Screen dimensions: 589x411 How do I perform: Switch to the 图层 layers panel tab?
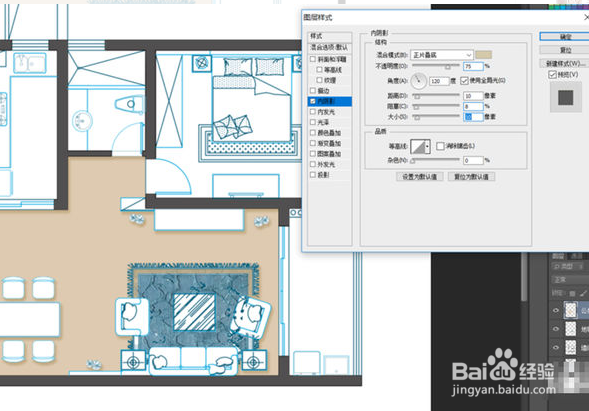click(558, 256)
